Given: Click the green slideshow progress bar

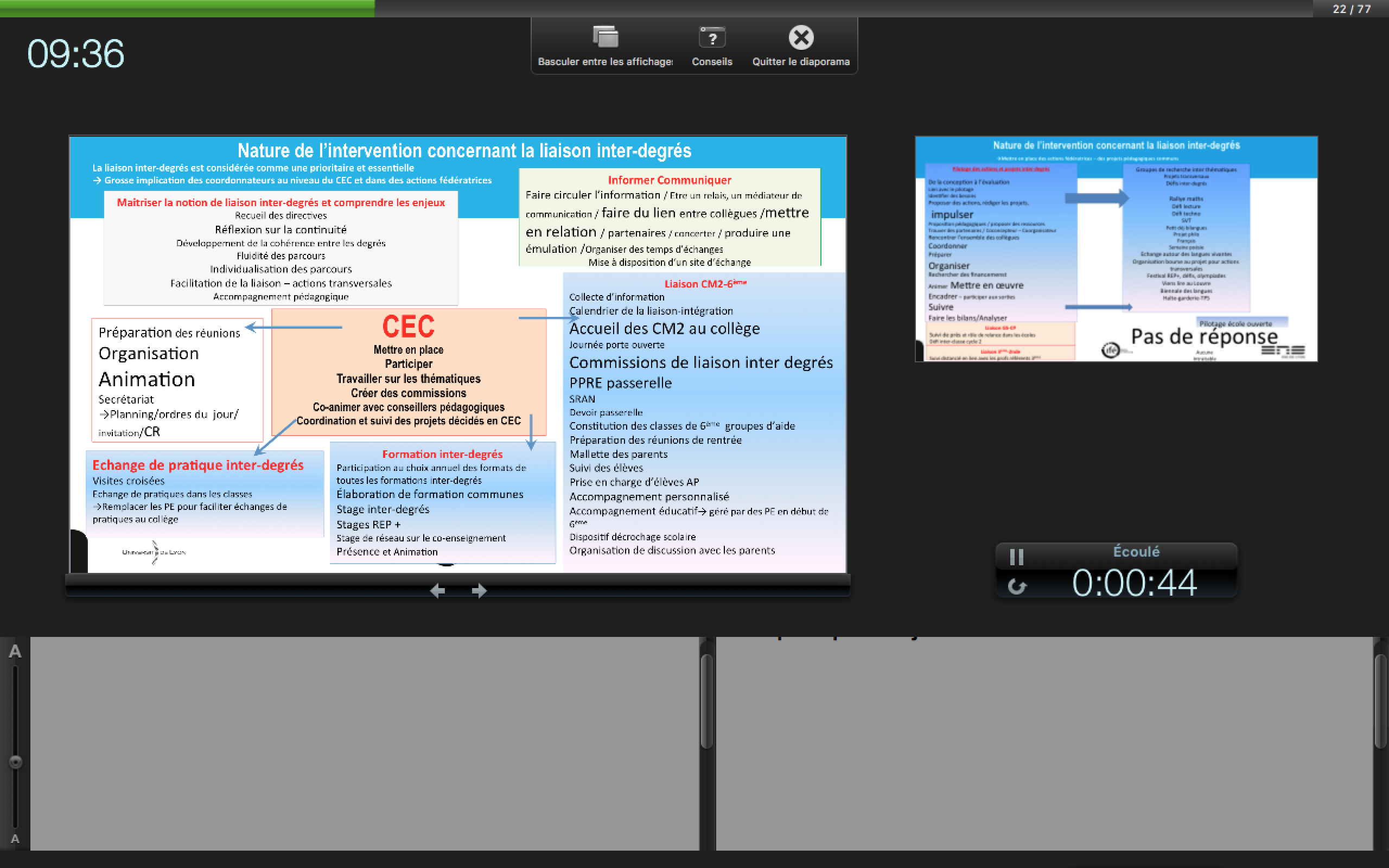Looking at the screenshot, I should [187, 8].
